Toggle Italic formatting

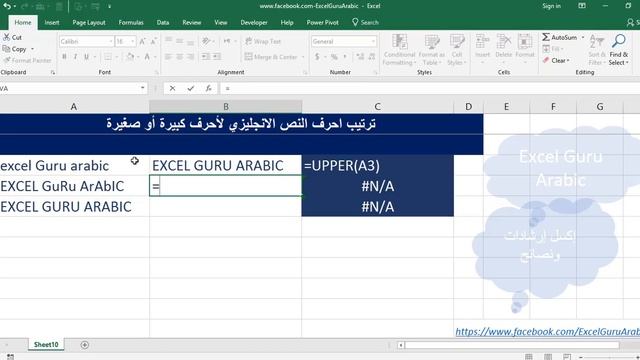(75, 57)
